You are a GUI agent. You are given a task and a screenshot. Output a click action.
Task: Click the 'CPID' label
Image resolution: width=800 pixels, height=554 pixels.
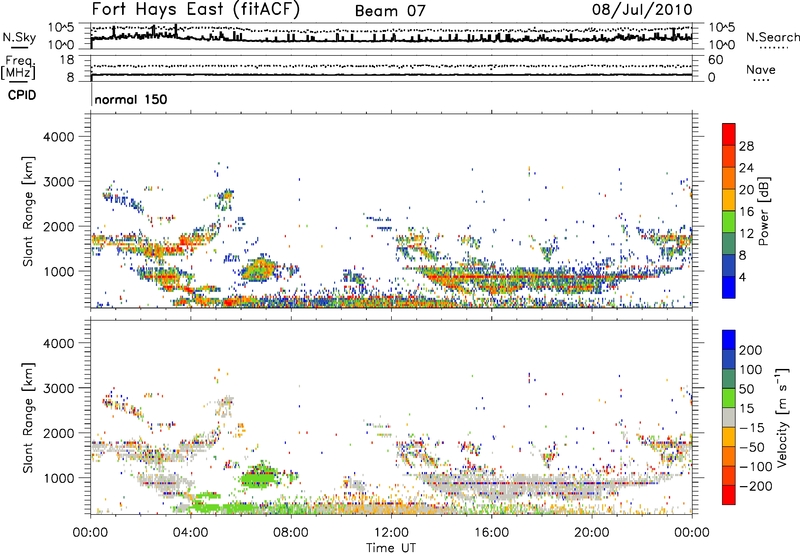[x=22, y=95]
